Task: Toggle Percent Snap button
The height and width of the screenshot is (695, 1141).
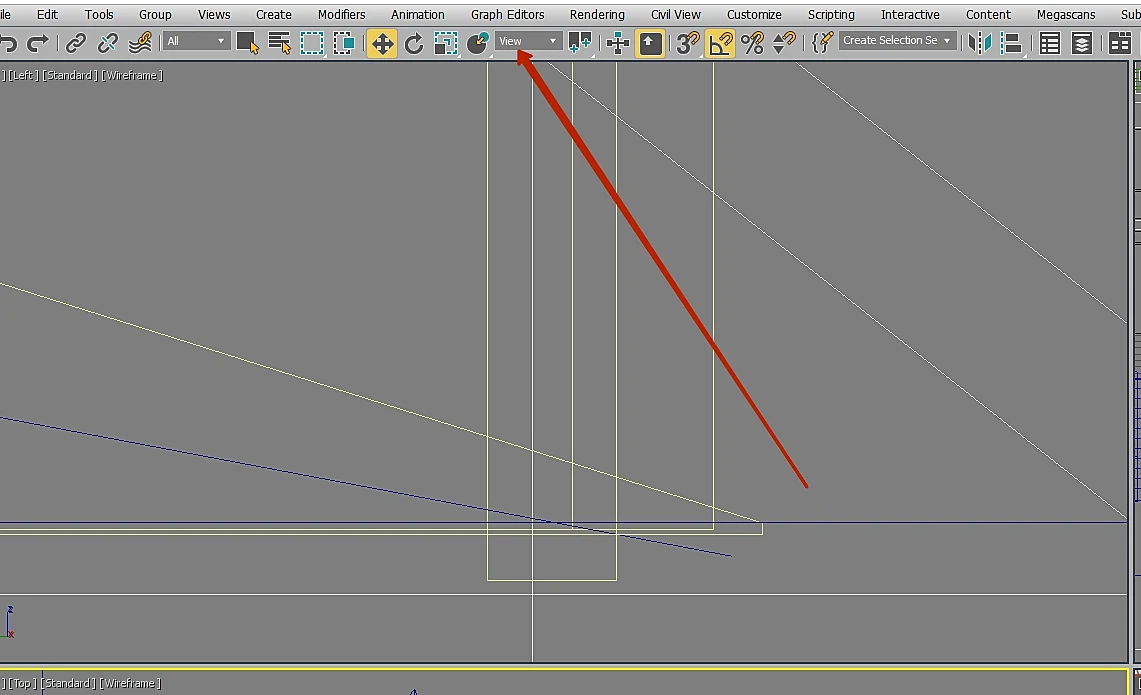Action: [752, 44]
